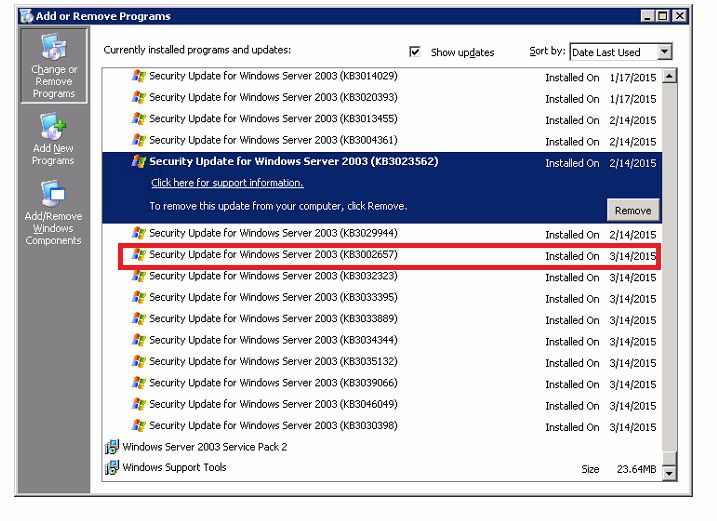717x521 pixels.
Task: Click the icon next to KB3014029 update
Action: (139, 76)
